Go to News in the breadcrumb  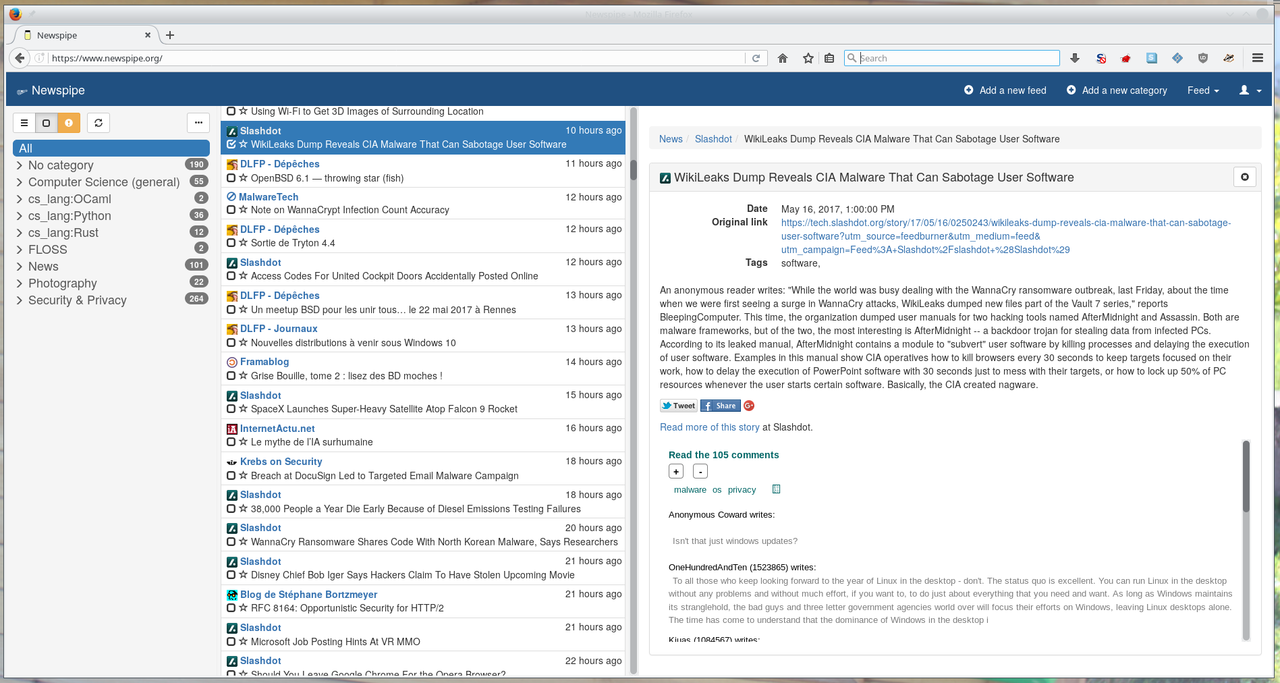(x=671, y=139)
